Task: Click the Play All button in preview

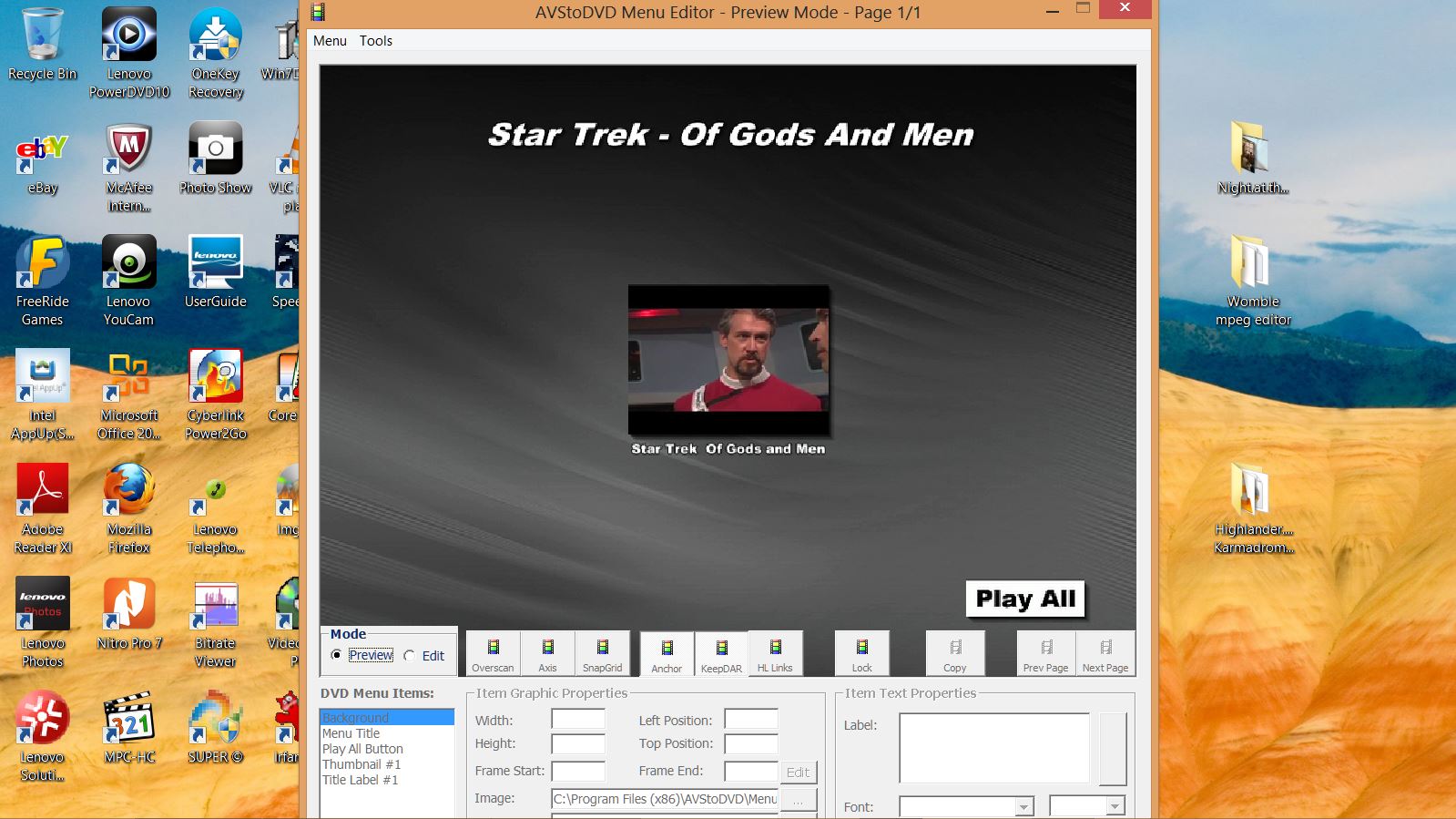Action: [x=1025, y=599]
